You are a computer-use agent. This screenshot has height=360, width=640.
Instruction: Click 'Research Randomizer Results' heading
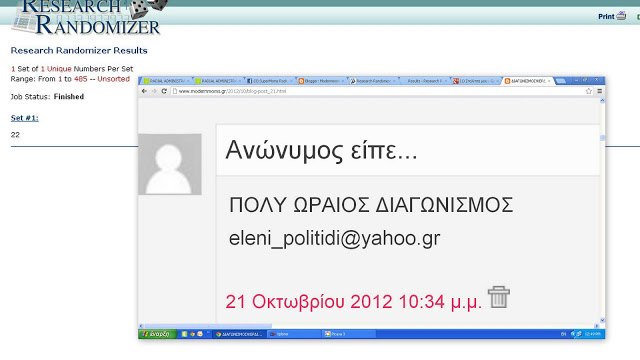coord(79,51)
